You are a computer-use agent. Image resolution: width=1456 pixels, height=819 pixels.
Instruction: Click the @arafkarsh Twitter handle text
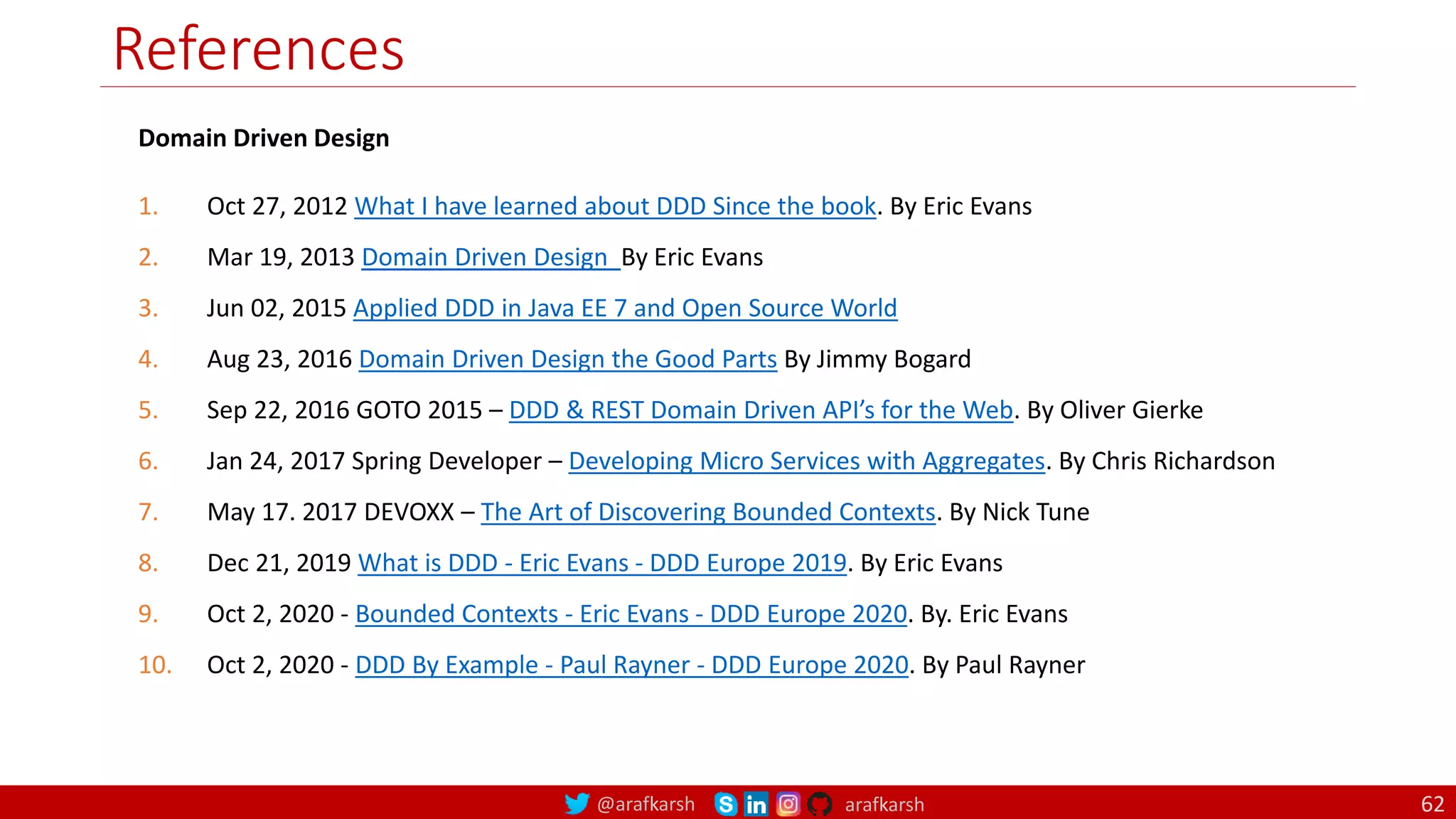coord(646,804)
